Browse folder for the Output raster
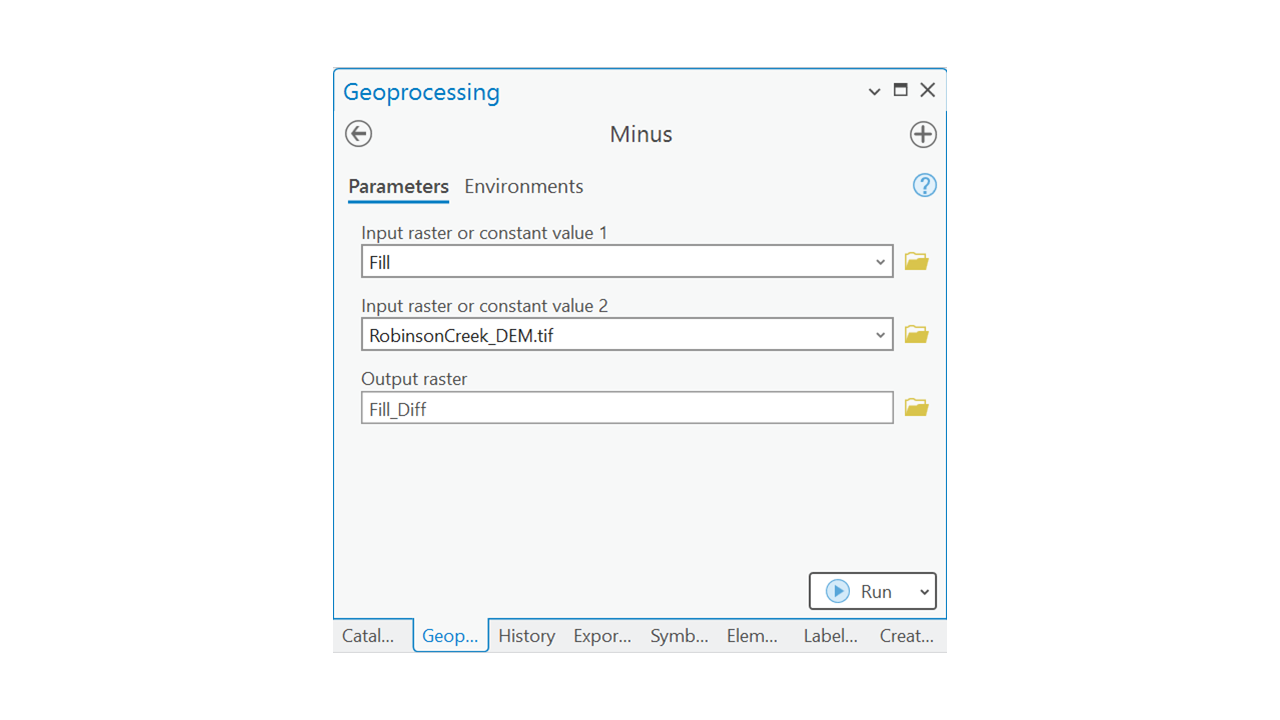This screenshot has width=1280, height=720. (916, 408)
